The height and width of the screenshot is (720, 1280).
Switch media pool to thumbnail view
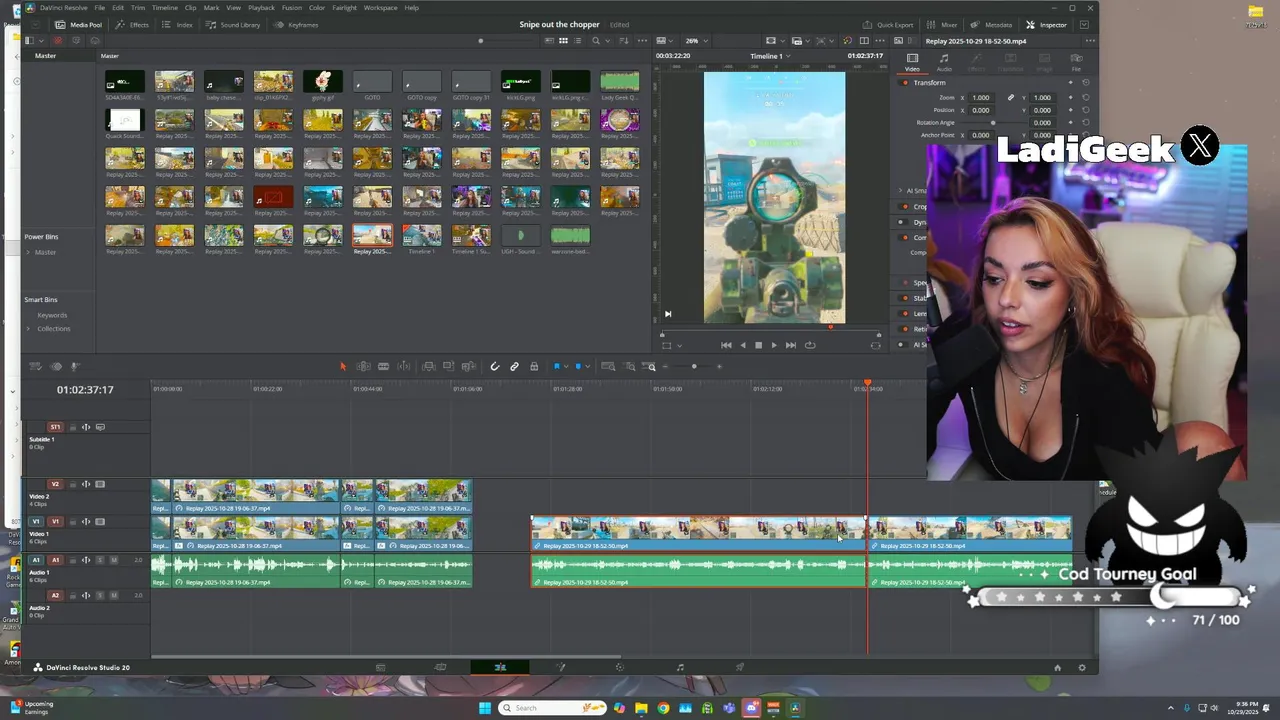pyautogui.click(x=563, y=41)
